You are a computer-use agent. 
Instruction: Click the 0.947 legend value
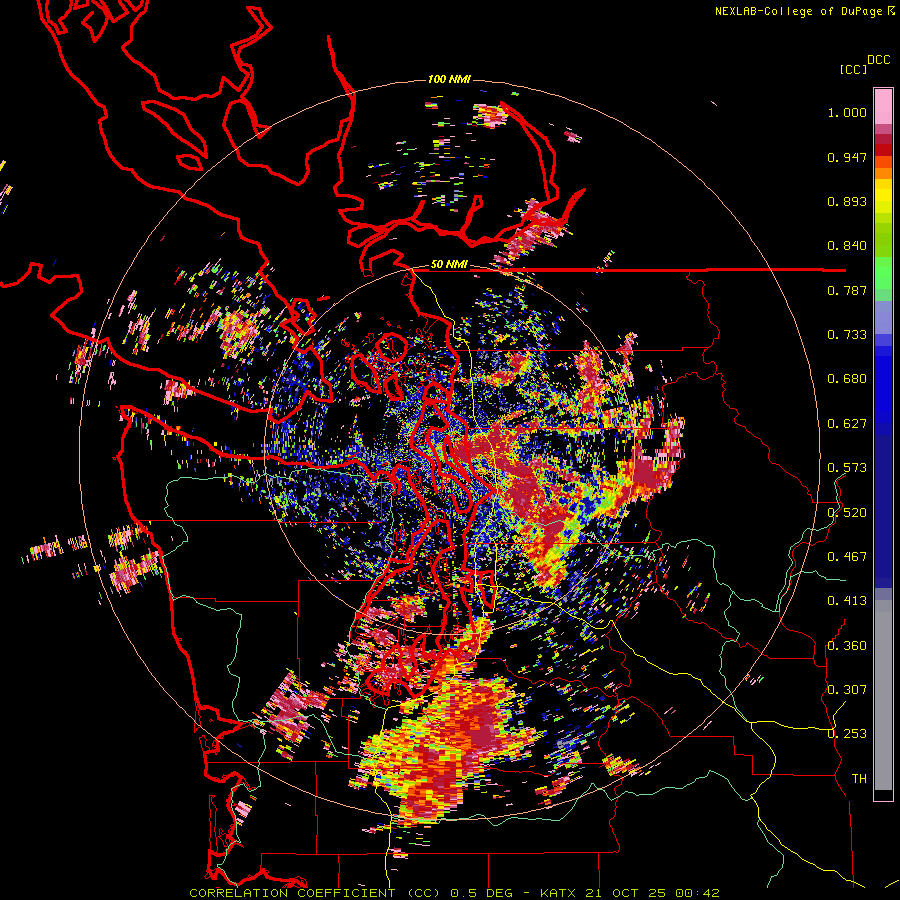coord(847,157)
